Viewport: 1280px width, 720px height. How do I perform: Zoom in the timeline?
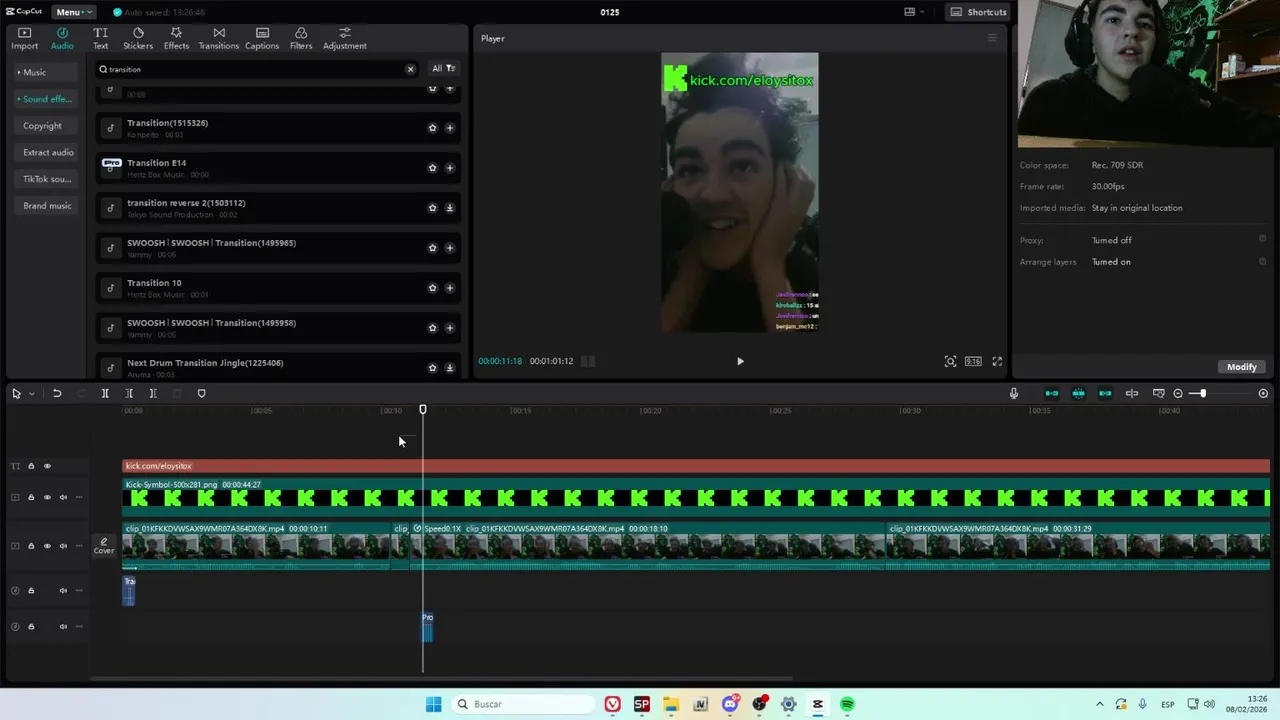pyautogui.click(x=1263, y=394)
